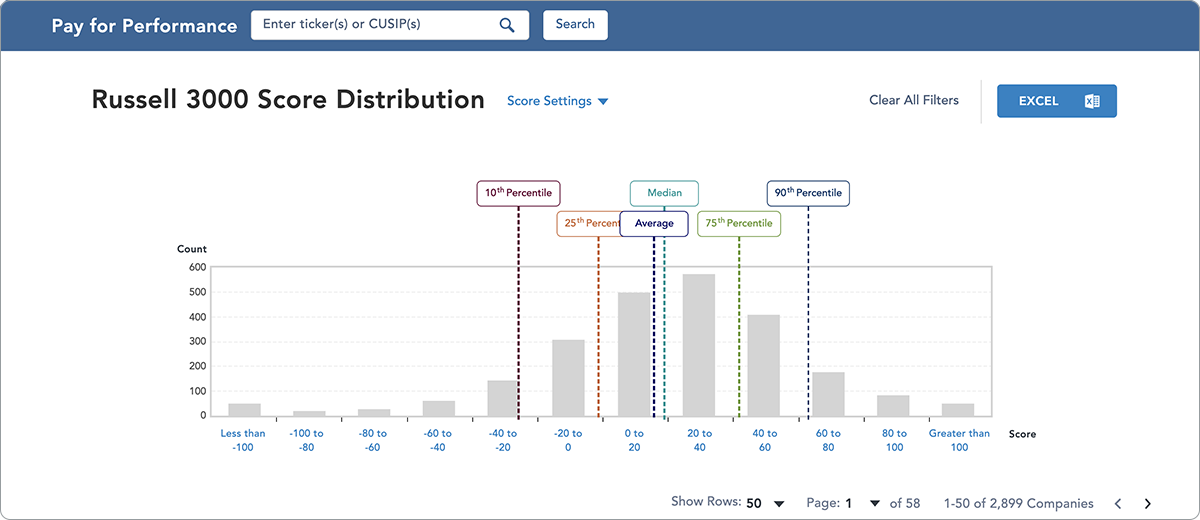
Task: Click the Excel icon on the export button
Action: (1092, 101)
